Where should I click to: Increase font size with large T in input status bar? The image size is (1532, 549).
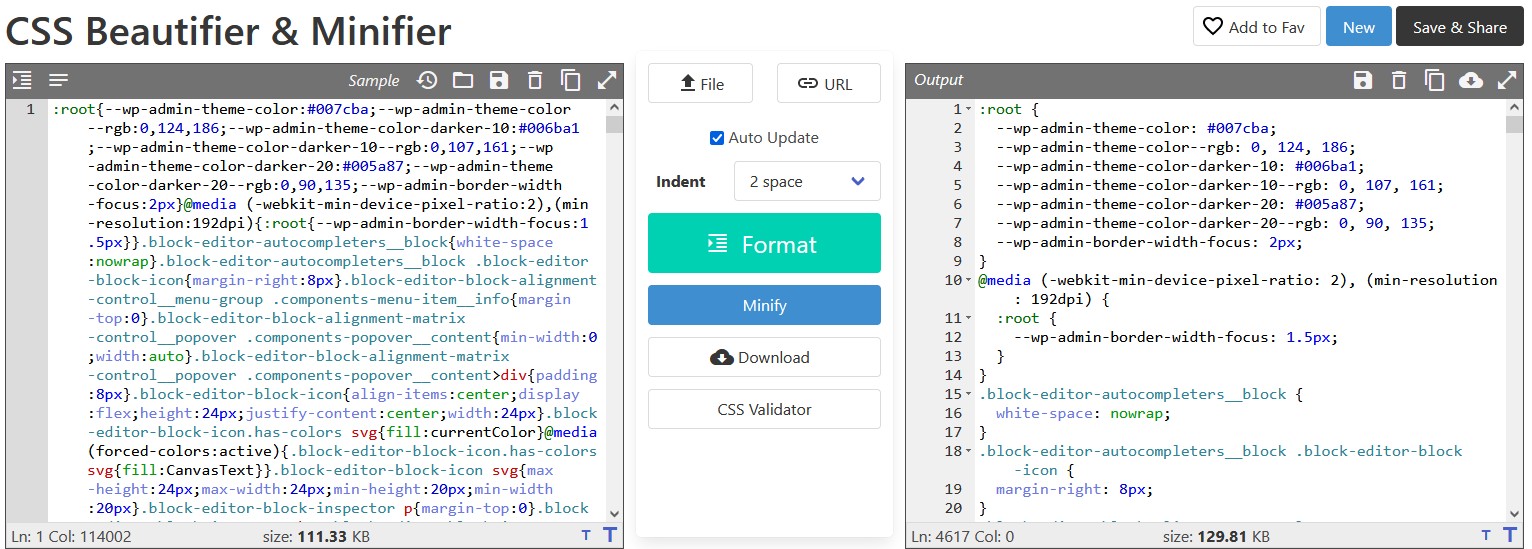click(x=609, y=535)
